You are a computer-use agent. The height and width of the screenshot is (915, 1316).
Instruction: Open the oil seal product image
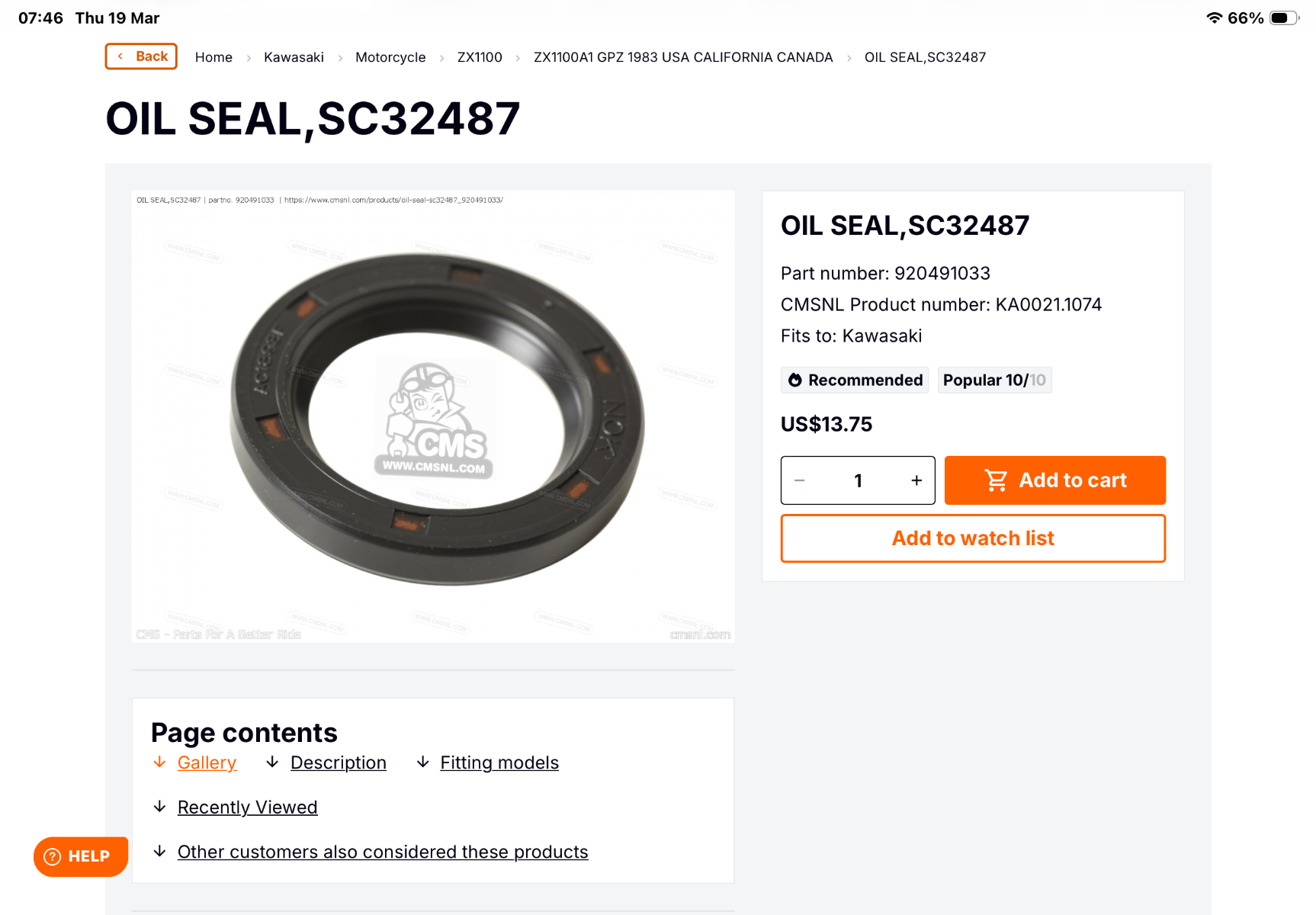(433, 416)
